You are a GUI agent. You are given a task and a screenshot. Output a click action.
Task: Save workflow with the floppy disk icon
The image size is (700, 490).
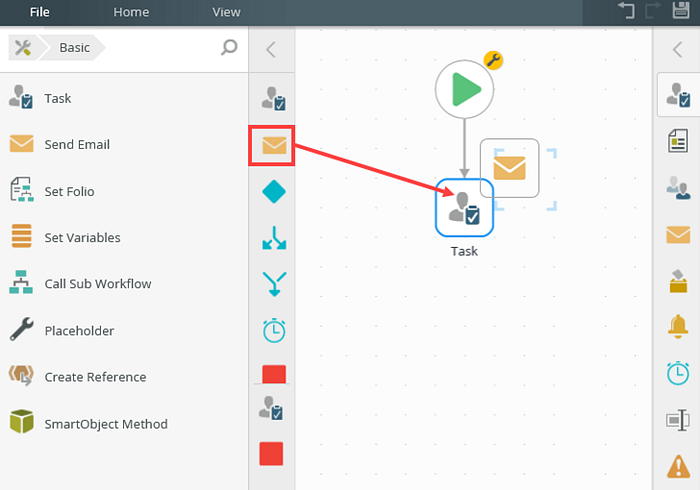[x=681, y=10]
